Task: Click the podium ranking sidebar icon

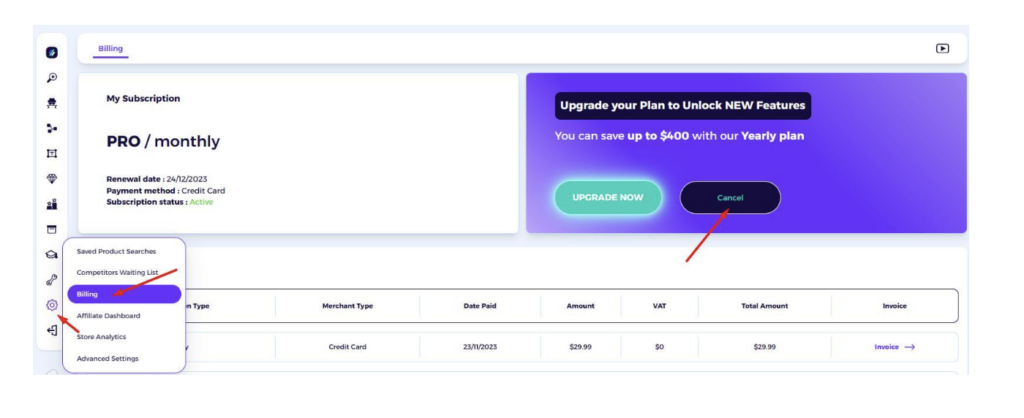Action: coord(52,204)
